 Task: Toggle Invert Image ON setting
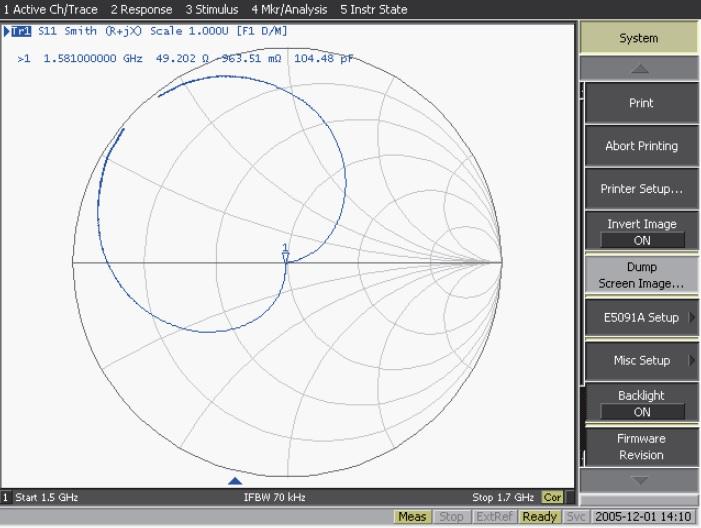[641, 232]
